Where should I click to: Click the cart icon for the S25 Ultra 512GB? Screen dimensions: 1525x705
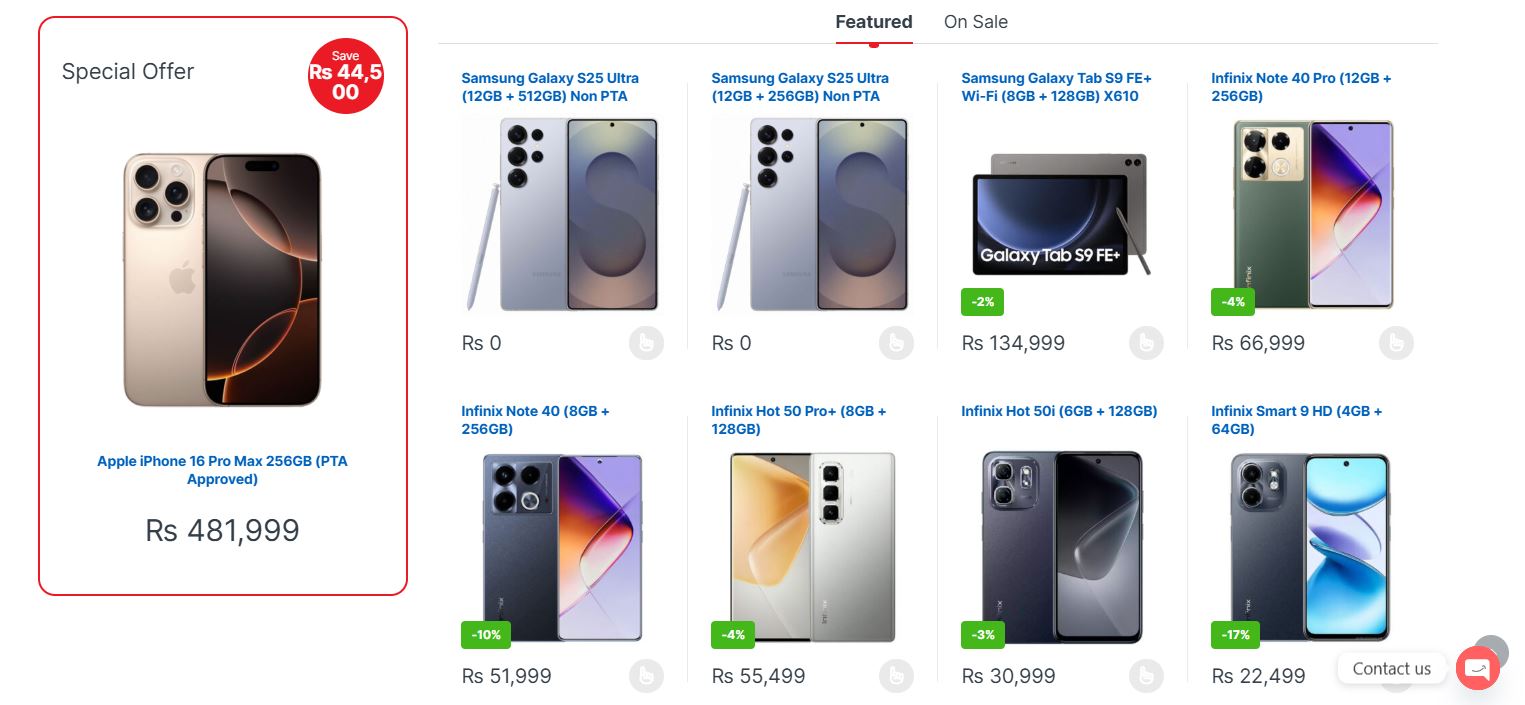coord(646,343)
